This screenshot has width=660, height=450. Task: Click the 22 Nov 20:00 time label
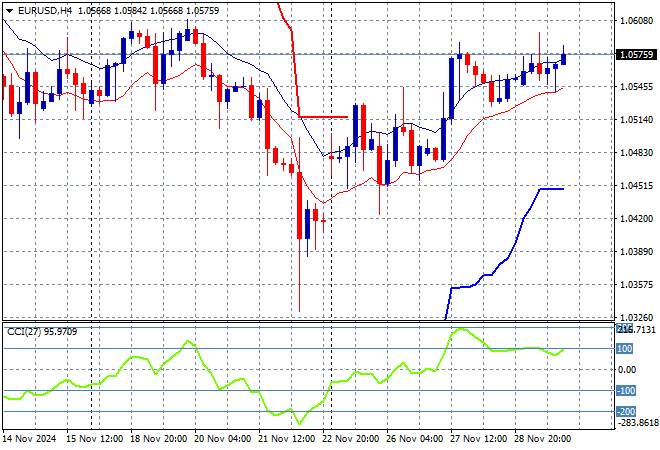pyautogui.click(x=351, y=439)
